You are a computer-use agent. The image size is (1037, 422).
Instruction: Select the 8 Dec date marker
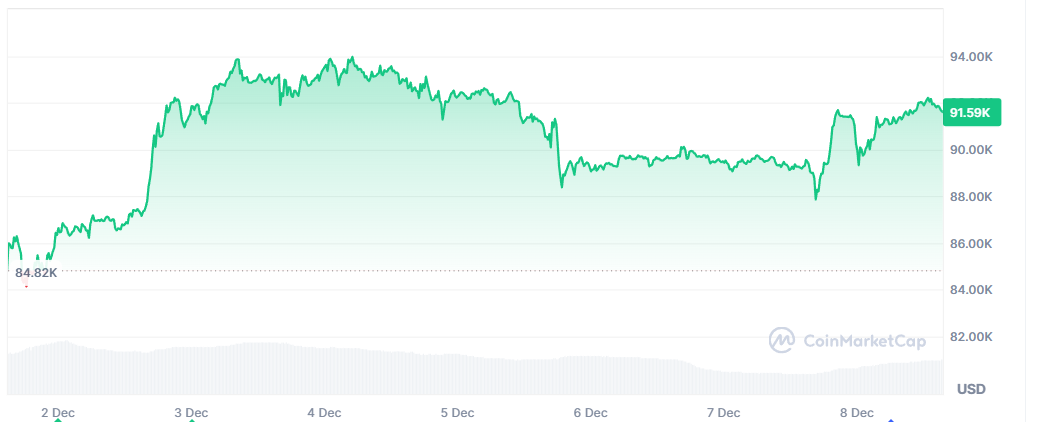pyautogui.click(x=857, y=412)
